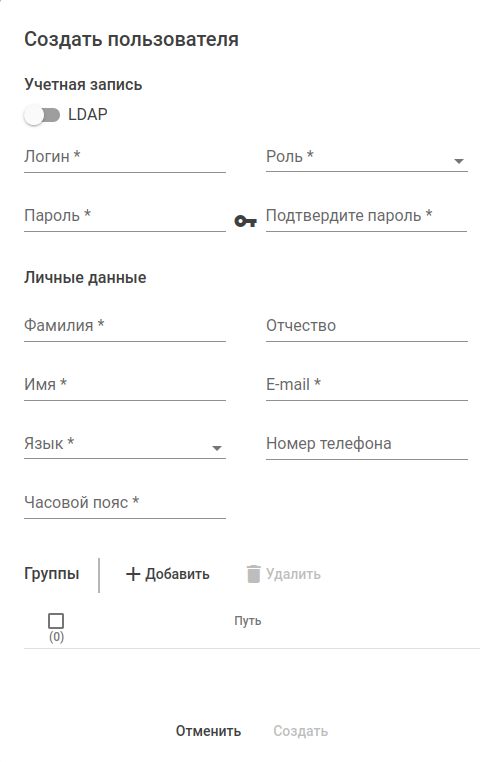Viewport: 502px width, 762px height.
Task: Click the key icon to generate password
Action: point(245,222)
